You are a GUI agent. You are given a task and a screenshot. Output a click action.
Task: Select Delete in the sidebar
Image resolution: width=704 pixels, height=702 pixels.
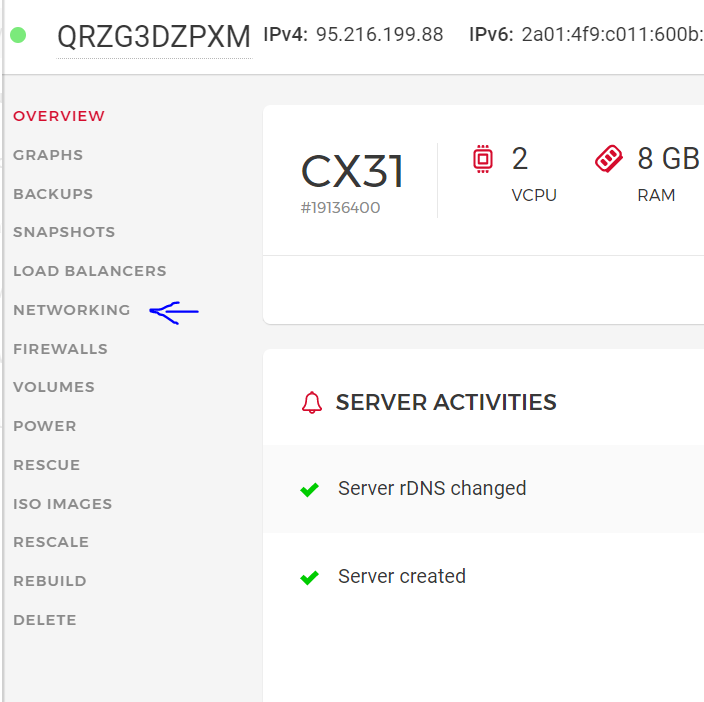tap(45, 620)
